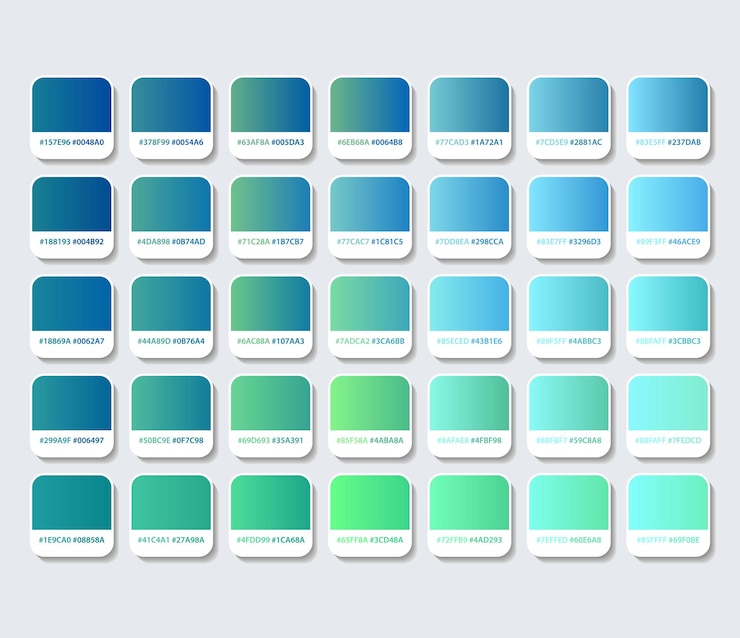Select the bright green swatch above #3CD48A

[370, 503]
